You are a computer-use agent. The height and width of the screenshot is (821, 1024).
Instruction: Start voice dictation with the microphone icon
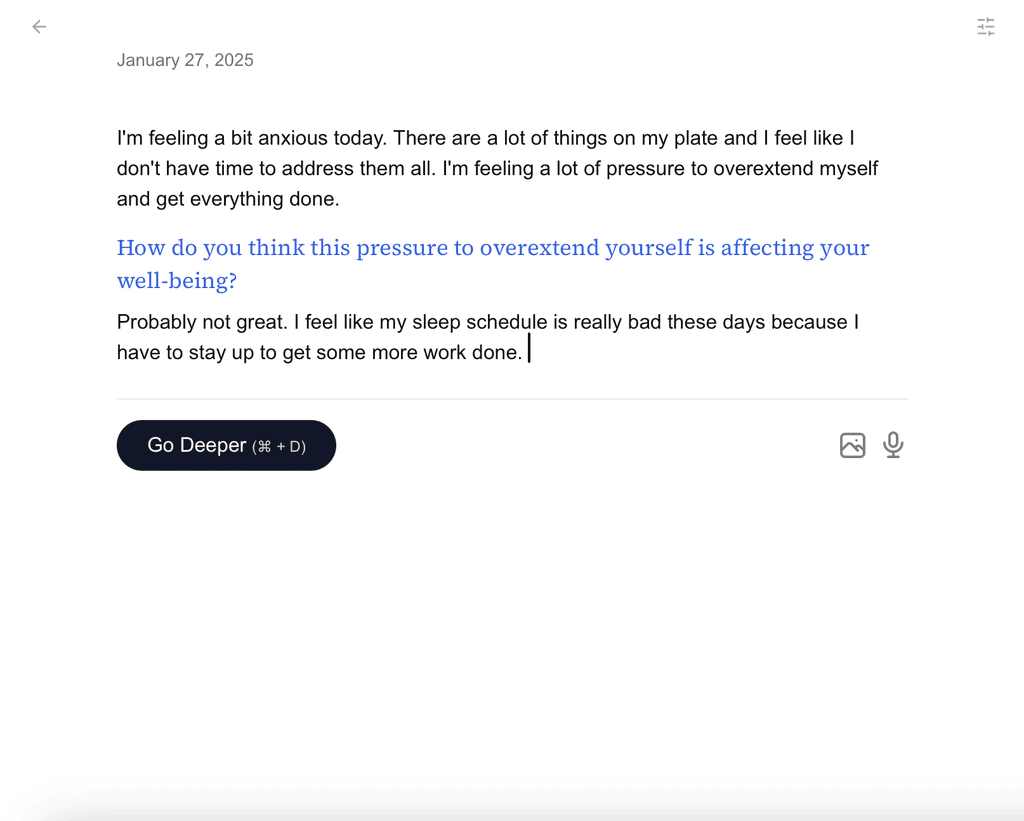893,445
